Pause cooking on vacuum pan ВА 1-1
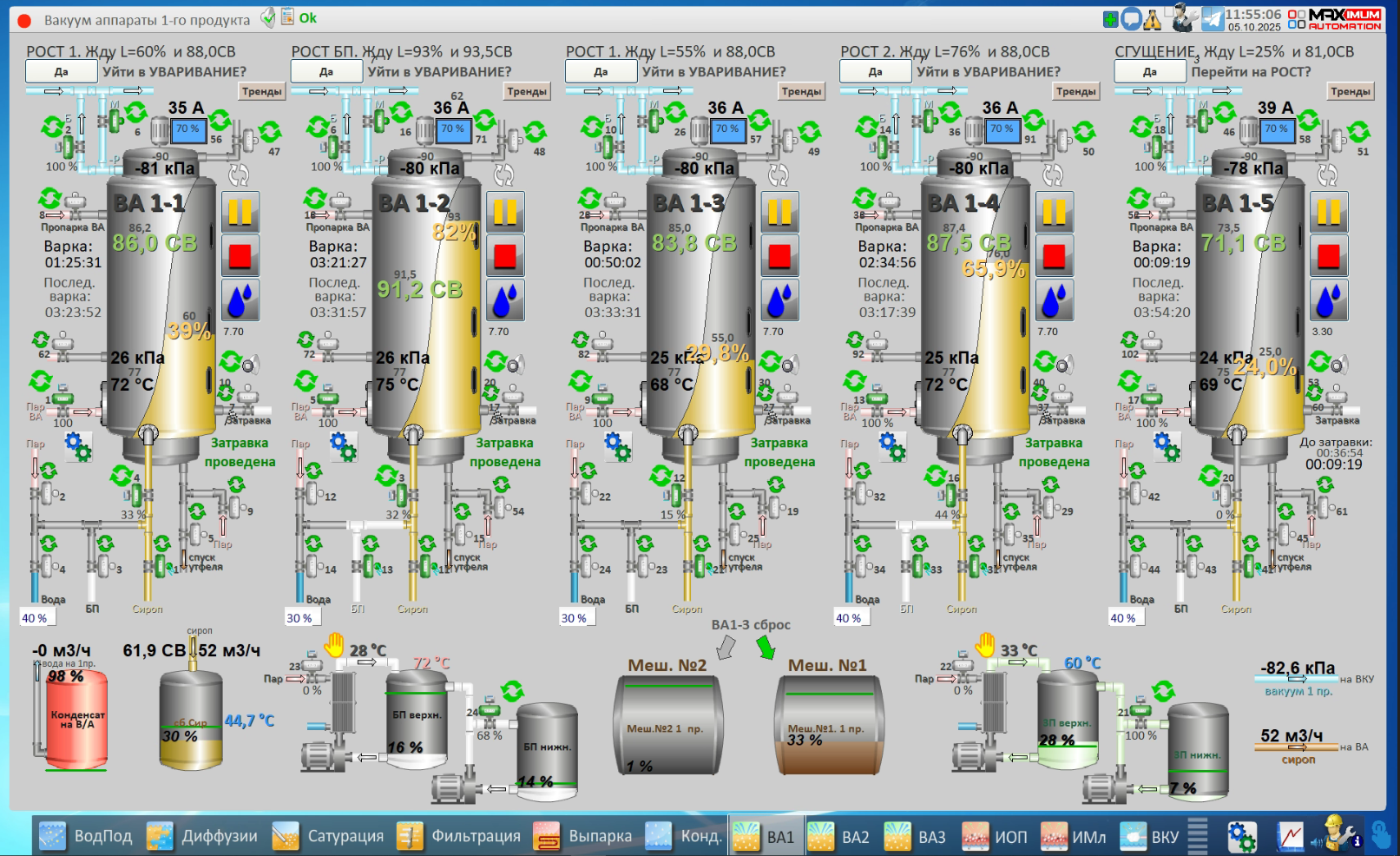Viewport: 1400px width, 856px height. tap(240, 212)
